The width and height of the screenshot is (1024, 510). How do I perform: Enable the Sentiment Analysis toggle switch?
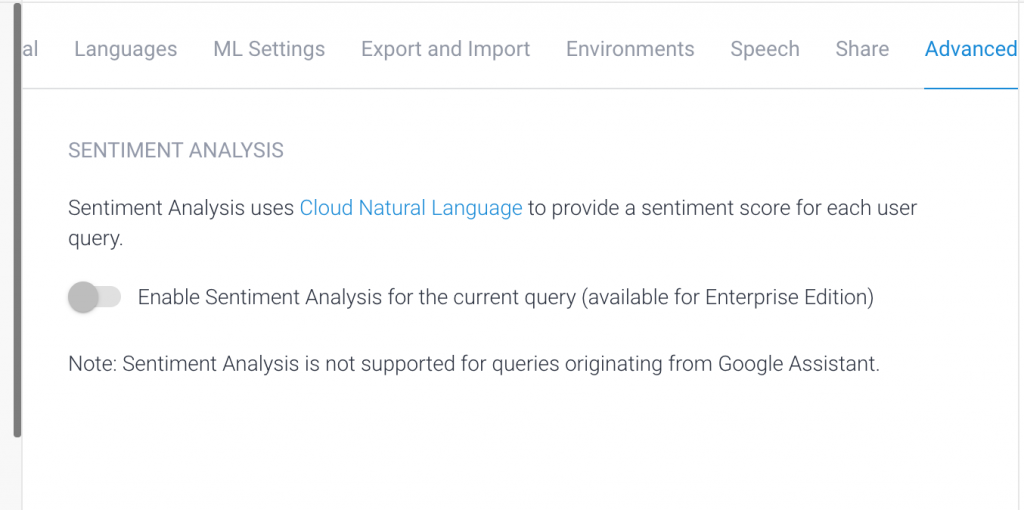[x=94, y=297]
